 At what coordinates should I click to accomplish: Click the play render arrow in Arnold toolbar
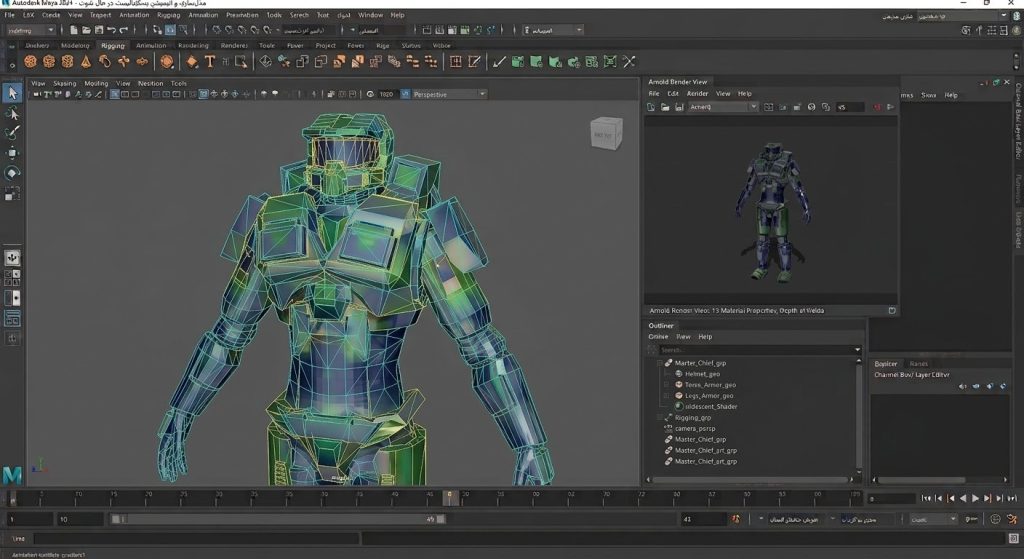click(x=889, y=107)
